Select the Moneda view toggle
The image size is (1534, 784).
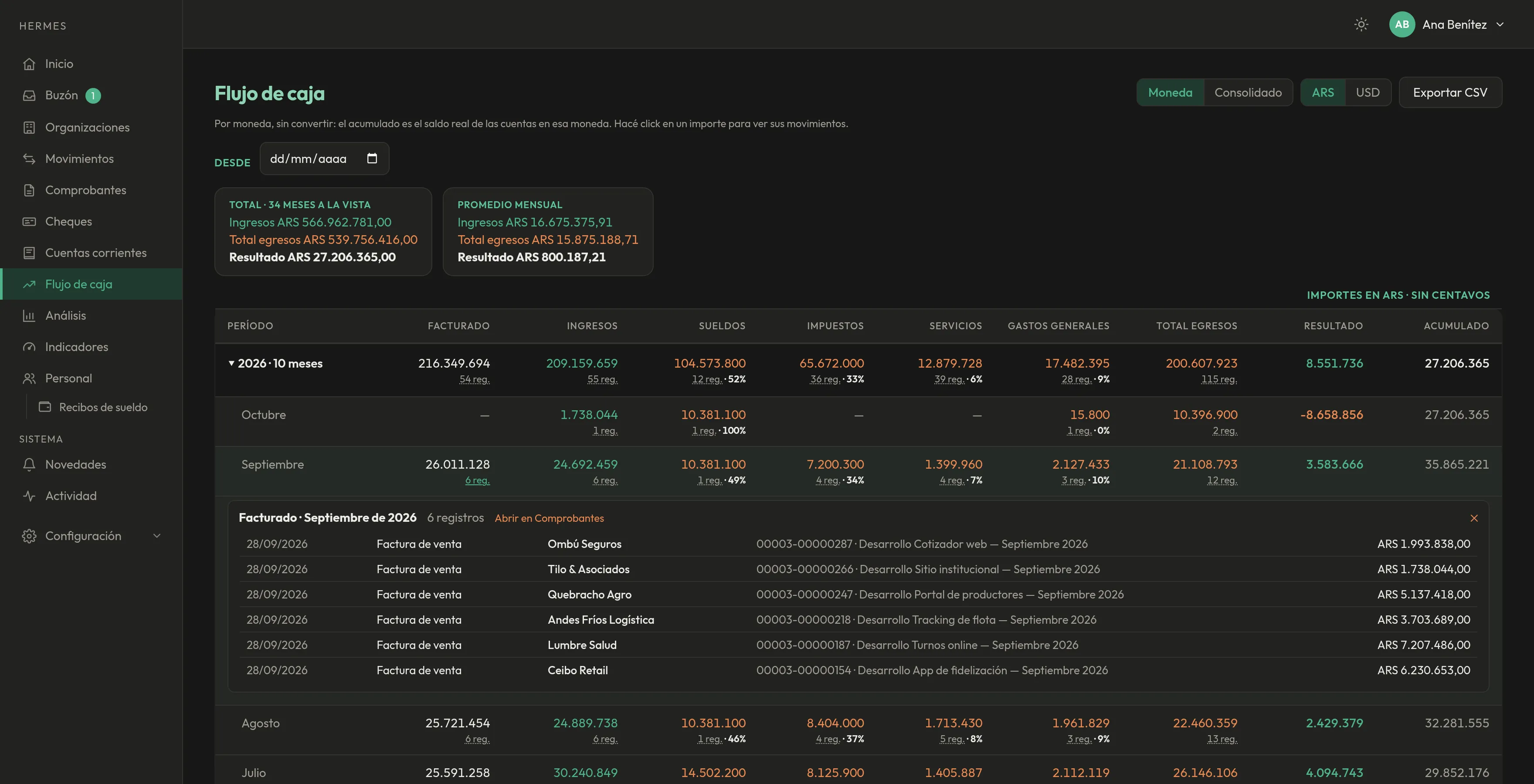(x=1170, y=92)
